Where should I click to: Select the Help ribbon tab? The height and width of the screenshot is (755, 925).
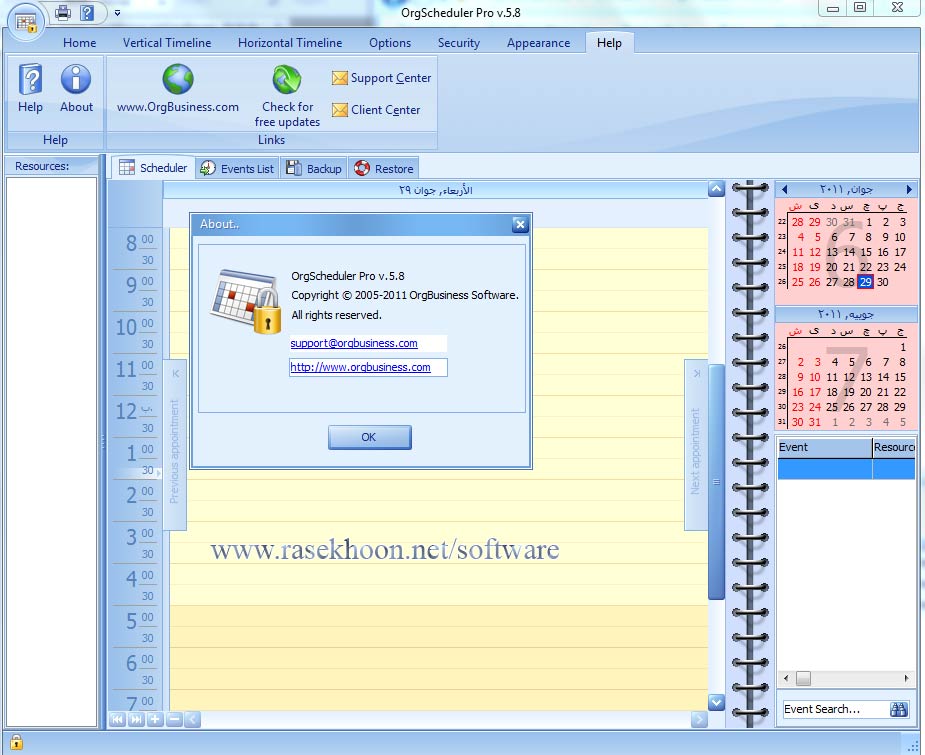coord(609,43)
